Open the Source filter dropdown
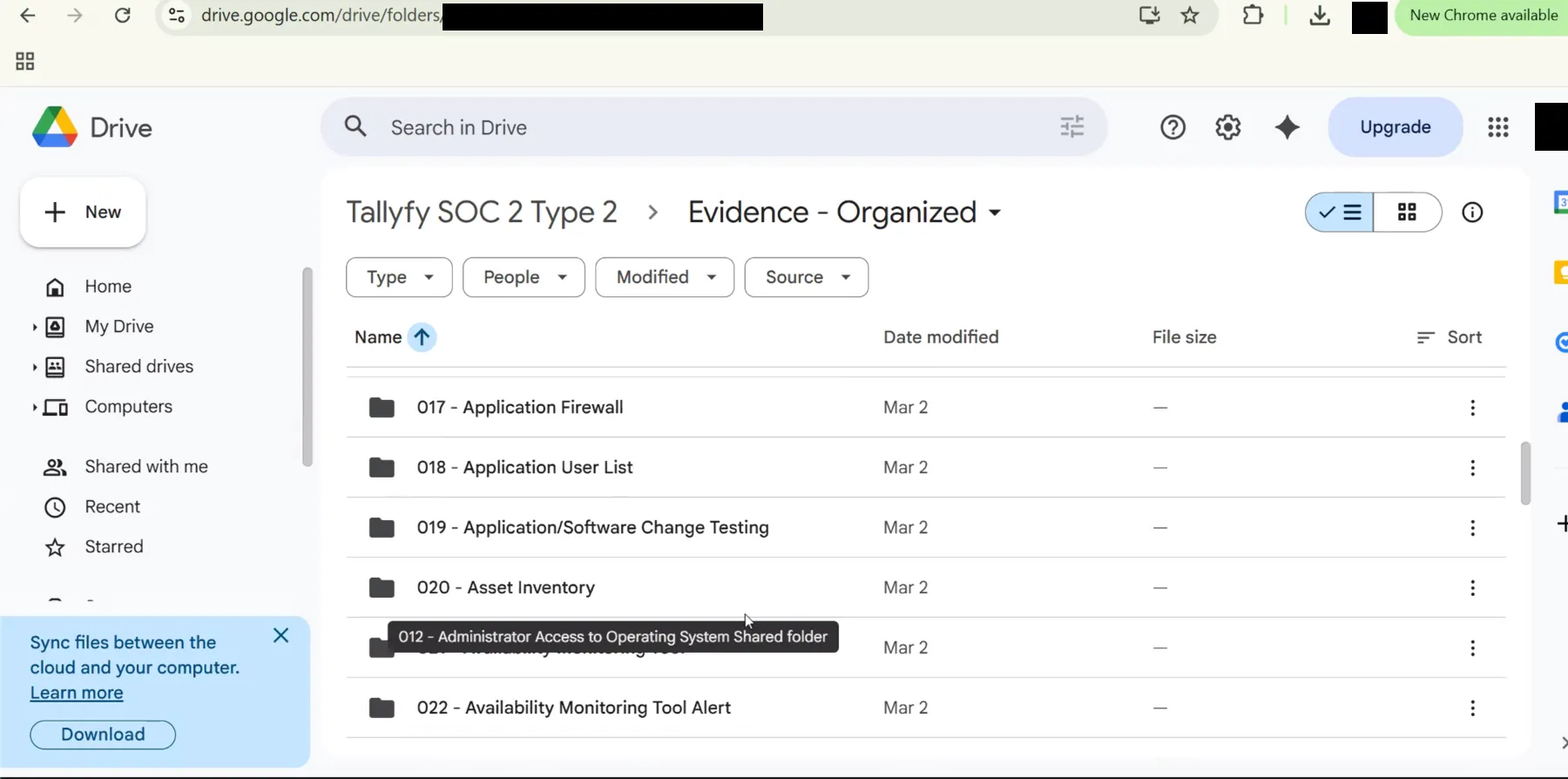 807,277
